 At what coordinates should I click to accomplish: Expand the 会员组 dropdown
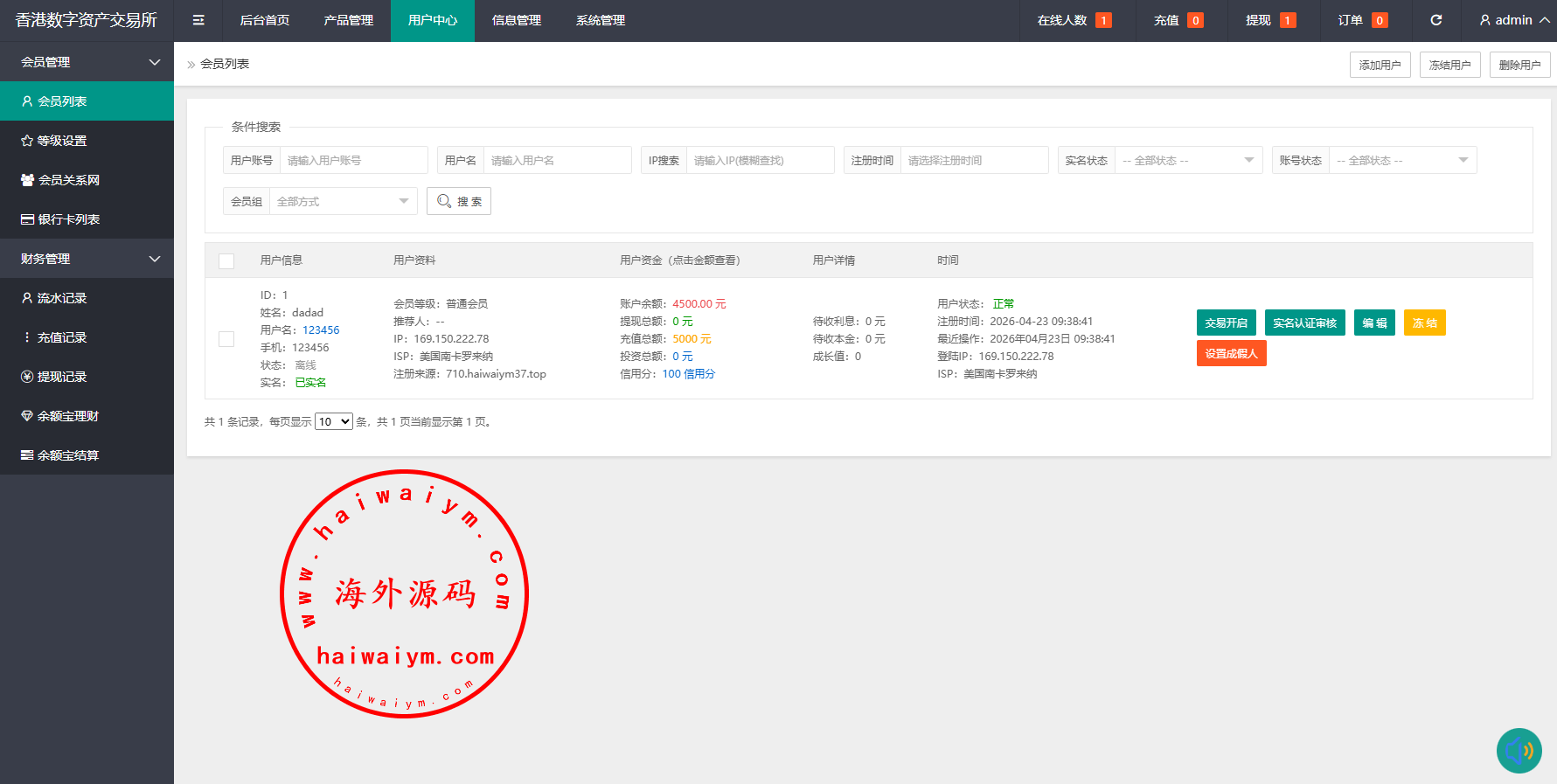pyautogui.click(x=343, y=202)
